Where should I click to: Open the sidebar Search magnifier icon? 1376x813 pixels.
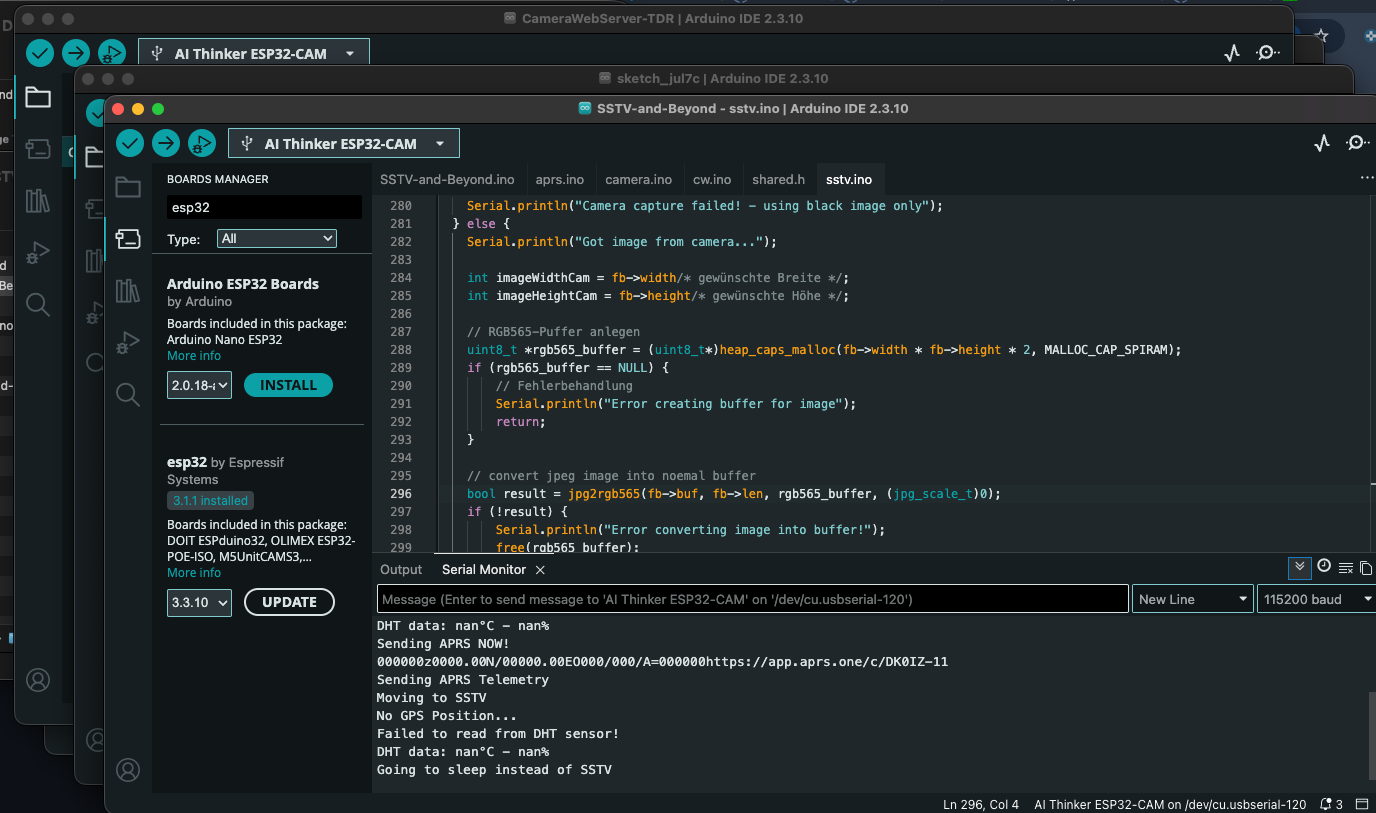128,395
